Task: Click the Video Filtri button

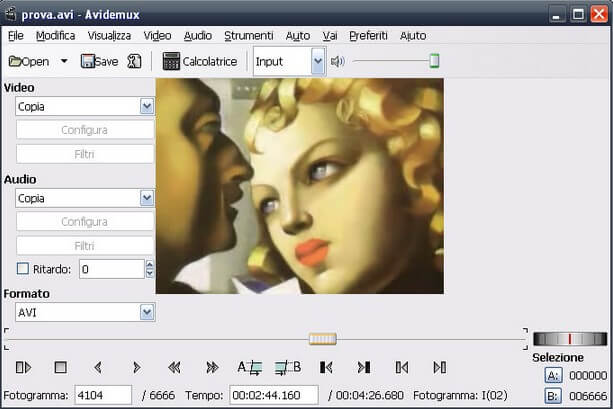Action: (85, 154)
